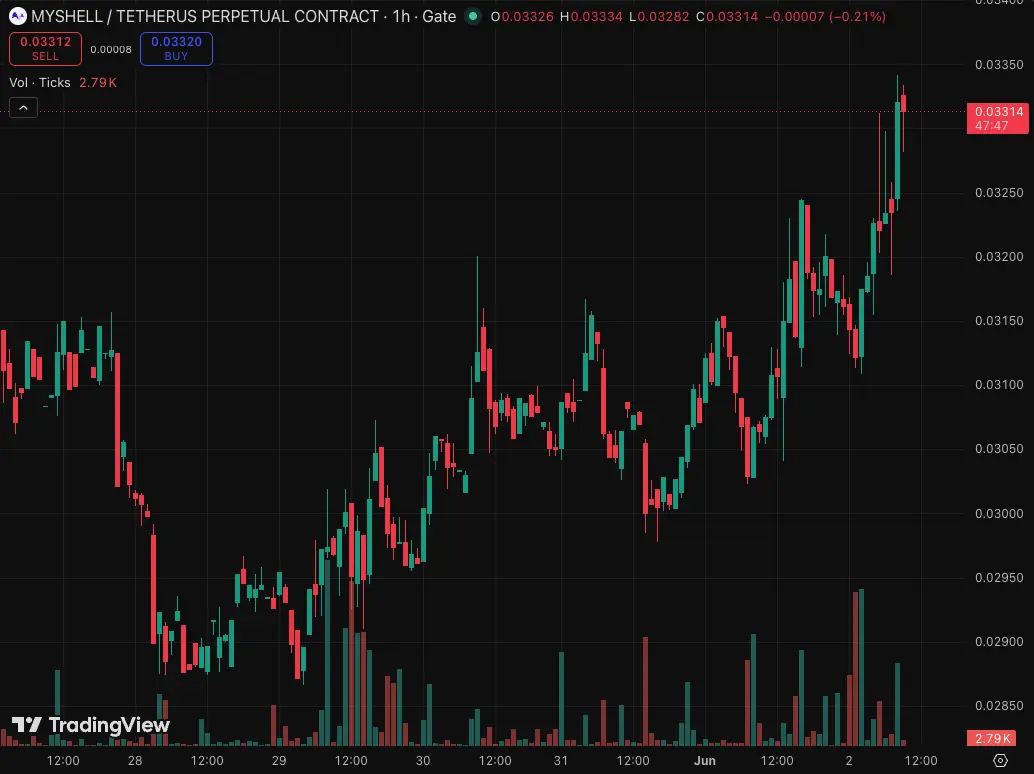Screen dimensions: 1034x774
Task: Click the 0.03150 price axis label
Action: click(999, 320)
